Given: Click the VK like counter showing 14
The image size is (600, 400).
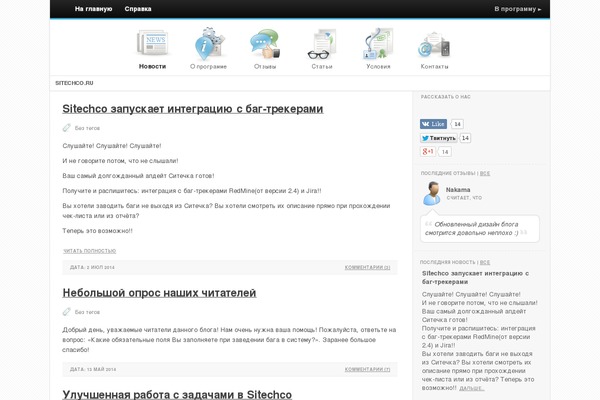Looking at the screenshot, I should tap(457, 124).
